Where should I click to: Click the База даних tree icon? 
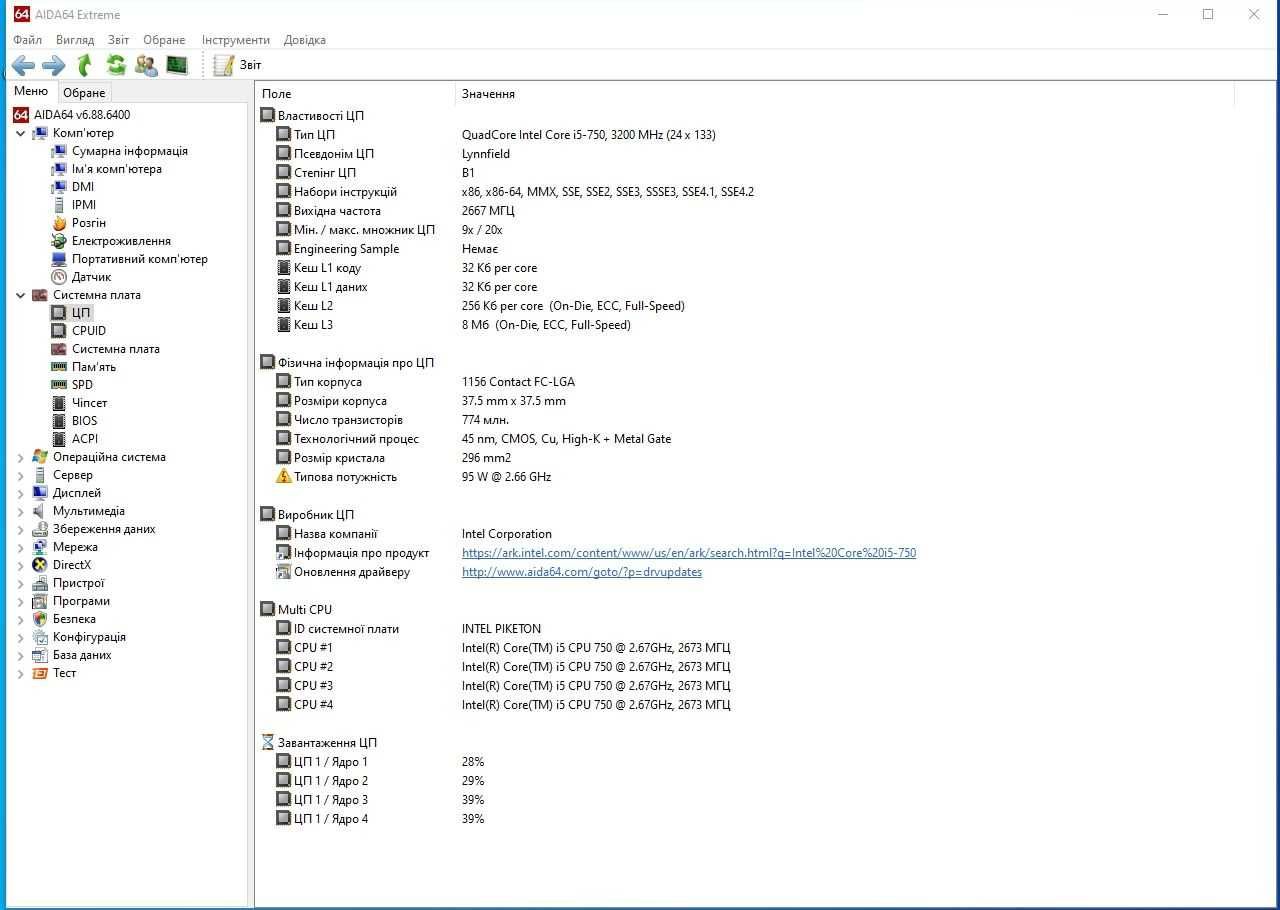(40, 655)
